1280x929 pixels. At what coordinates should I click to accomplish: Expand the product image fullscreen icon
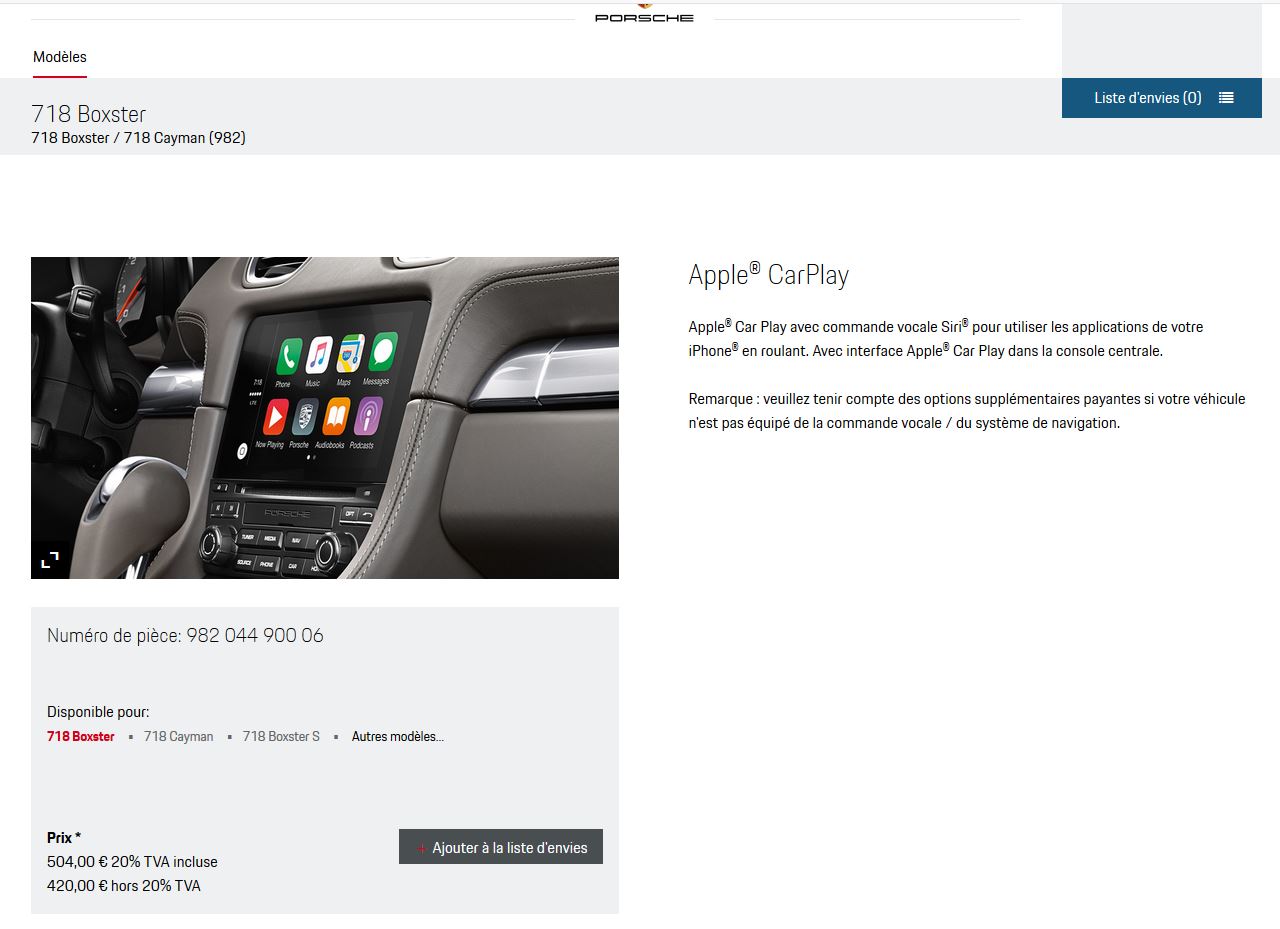50,560
